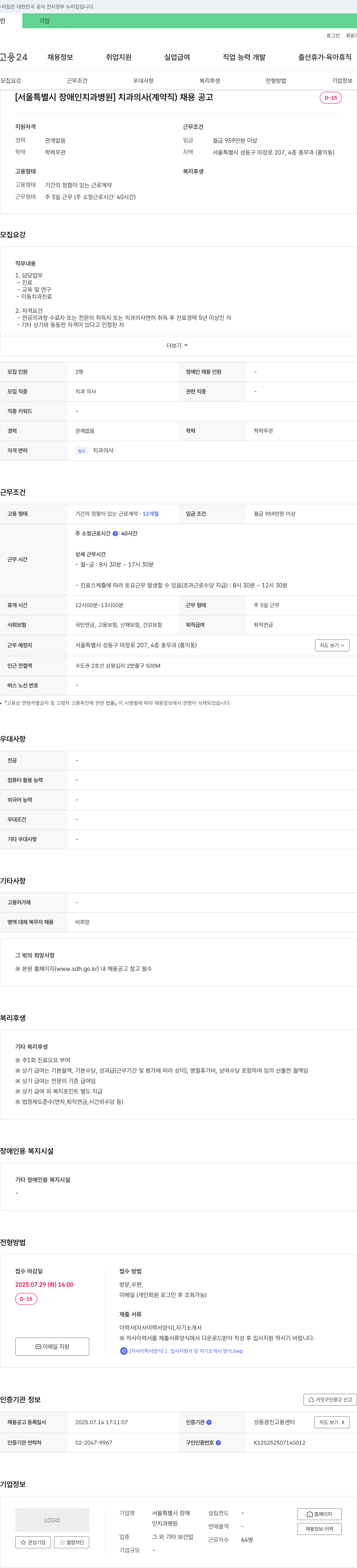Jump to the 전형방법 section tab
The height and width of the screenshot is (1568, 357).
click(x=276, y=80)
